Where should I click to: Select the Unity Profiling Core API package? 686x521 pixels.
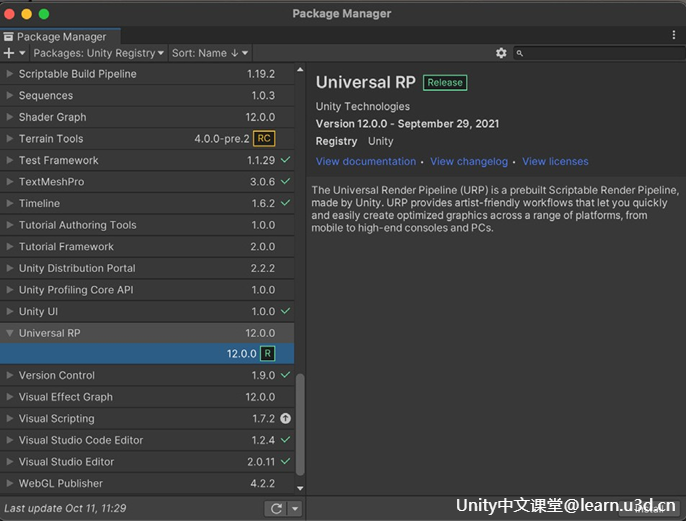tap(147, 290)
